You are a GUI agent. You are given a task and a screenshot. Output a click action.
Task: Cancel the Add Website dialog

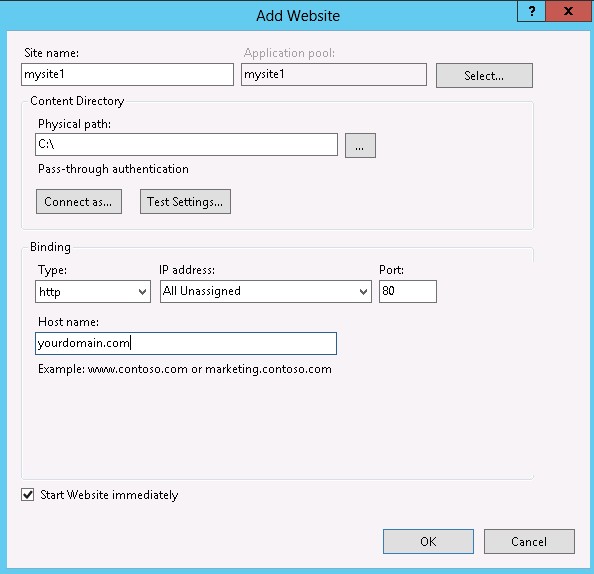tap(529, 541)
